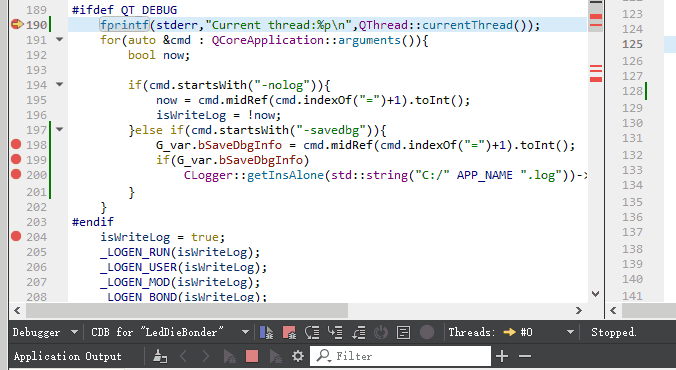Clear the Application Output pane
This screenshot has width=676, height=370.
click(x=160, y=356)
